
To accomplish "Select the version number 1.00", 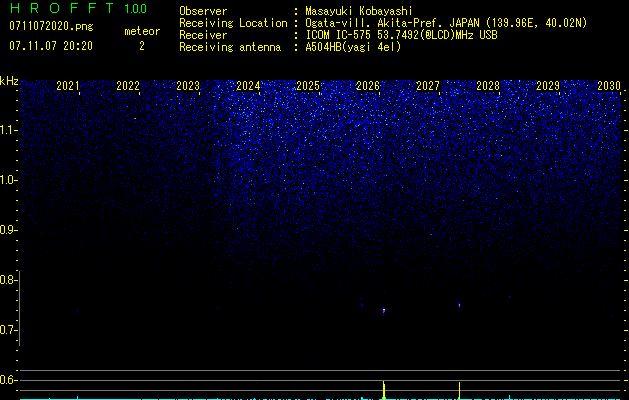I will point(136,9).
